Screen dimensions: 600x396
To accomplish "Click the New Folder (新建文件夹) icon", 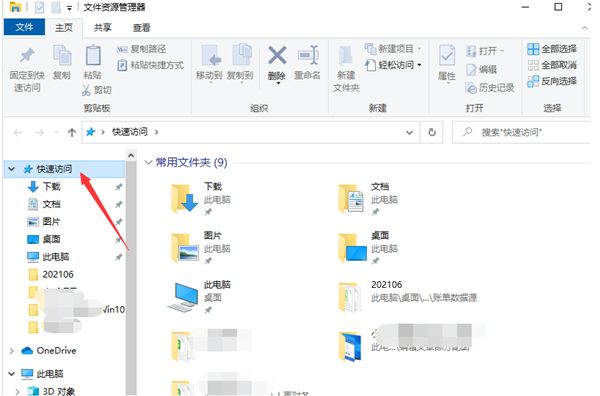I will (x=346, y=56).
